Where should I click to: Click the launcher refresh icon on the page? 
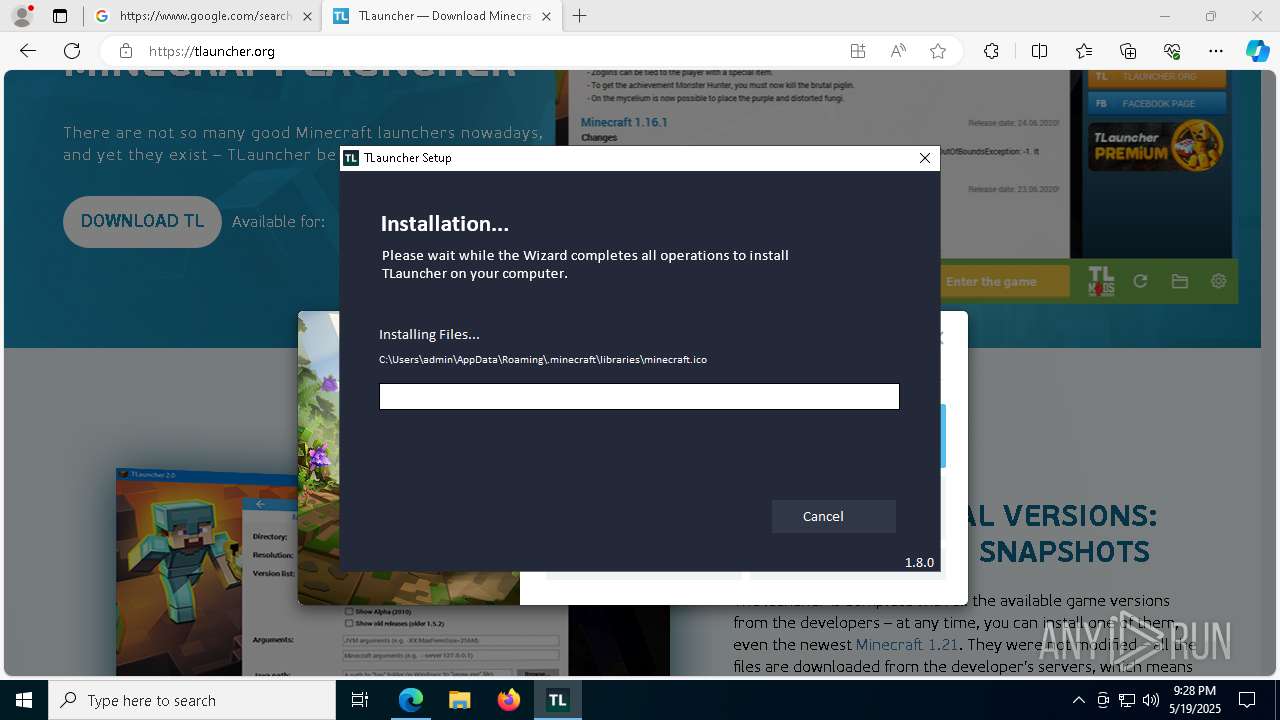1140,282
